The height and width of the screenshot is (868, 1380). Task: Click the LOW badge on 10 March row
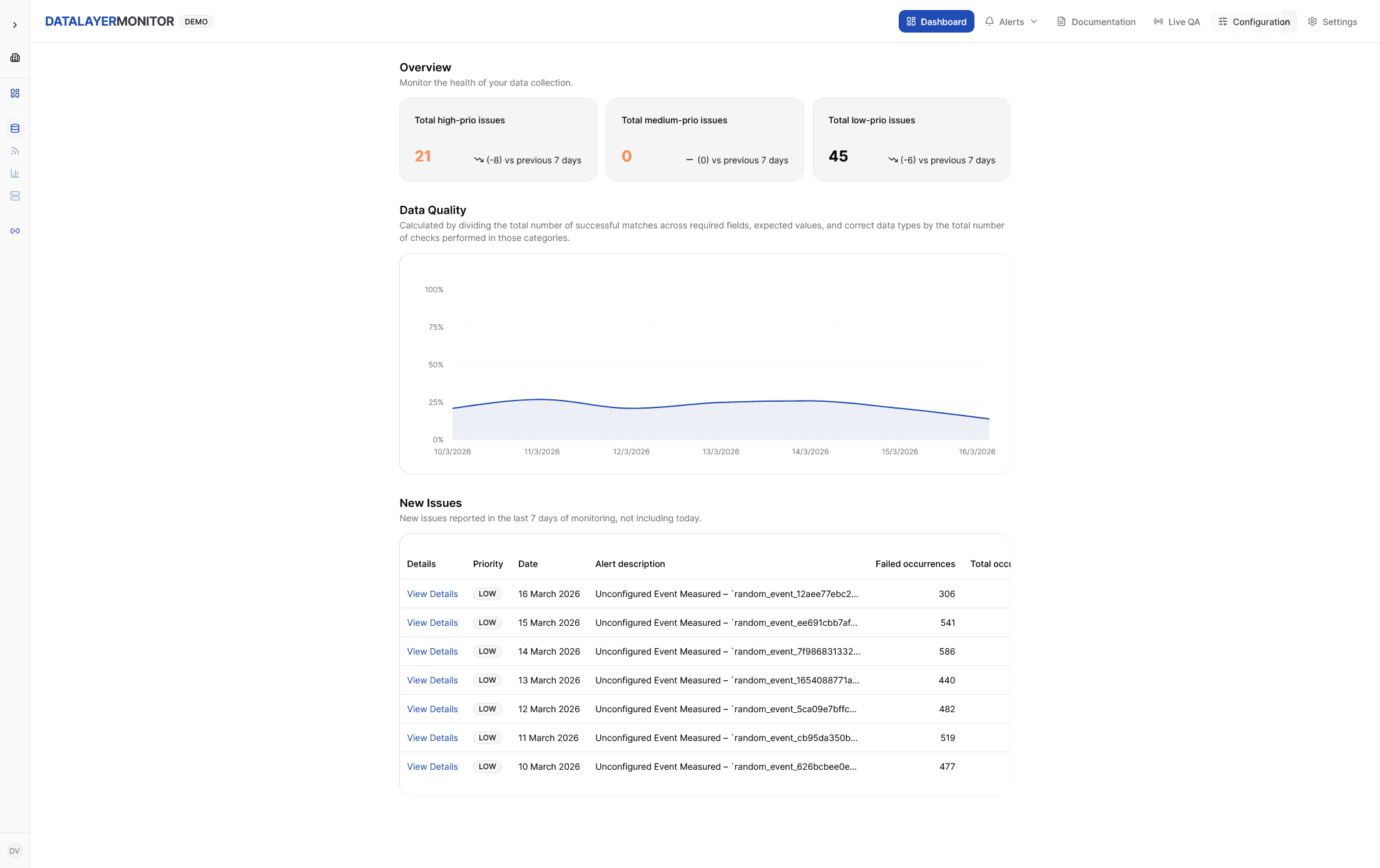pos(488,767)
